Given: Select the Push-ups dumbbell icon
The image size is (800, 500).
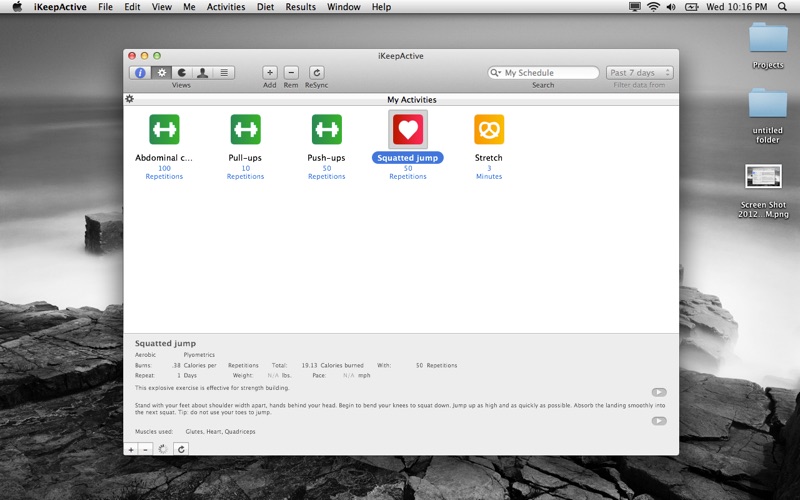Looking at the screenshot, I should [x=326, y=129].
